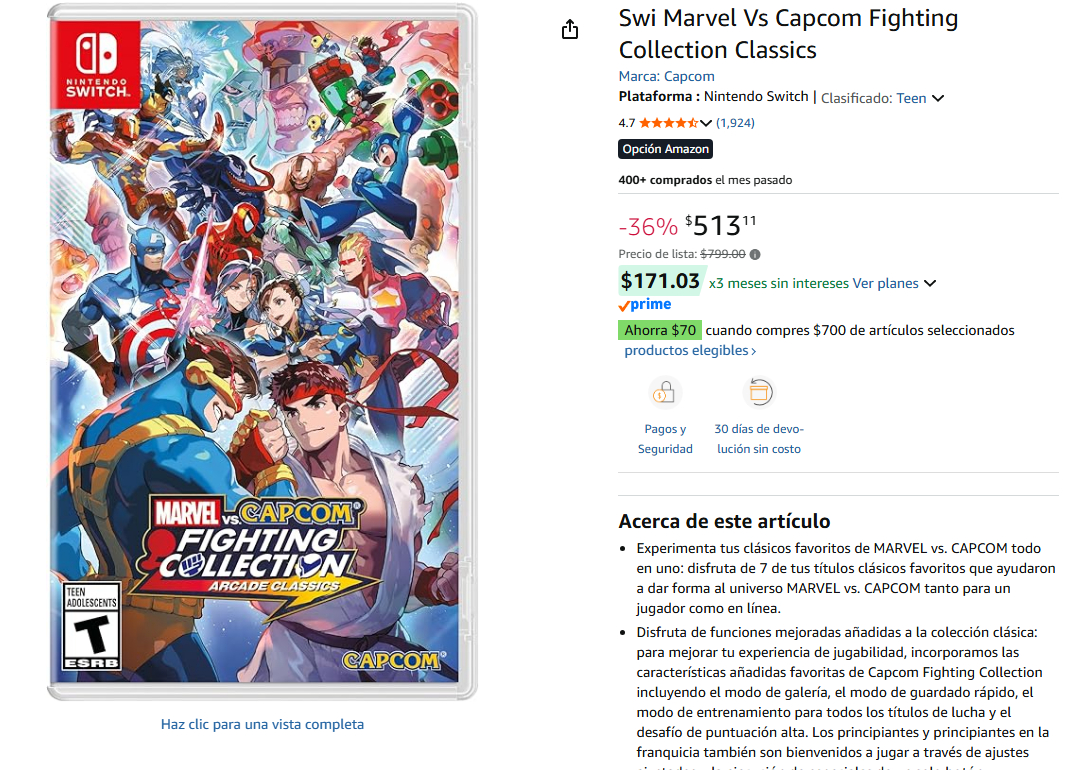1082x770 pixels.
Task: Open the Teen classification dropdown
Action: point(937,98)
